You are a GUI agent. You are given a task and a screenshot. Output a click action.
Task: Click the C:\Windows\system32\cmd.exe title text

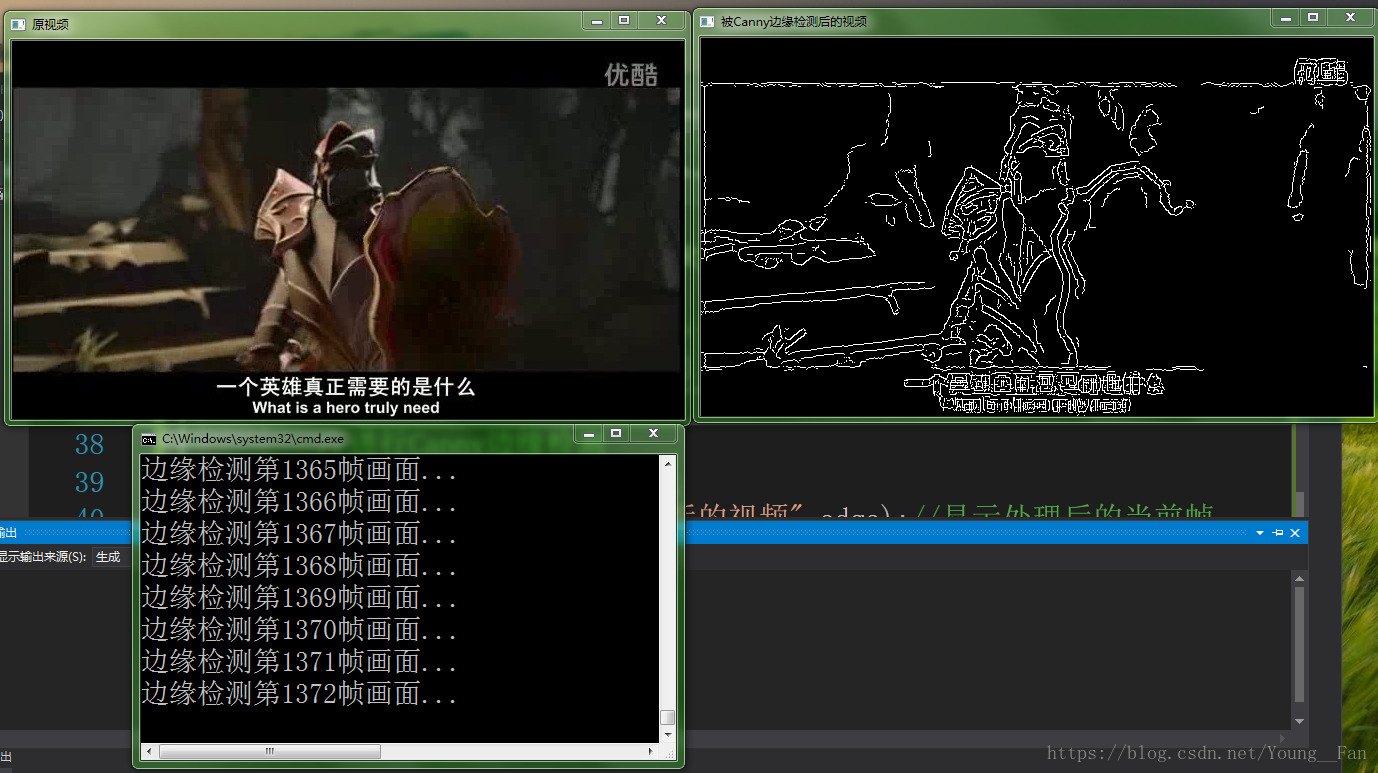tap(252, 438)
